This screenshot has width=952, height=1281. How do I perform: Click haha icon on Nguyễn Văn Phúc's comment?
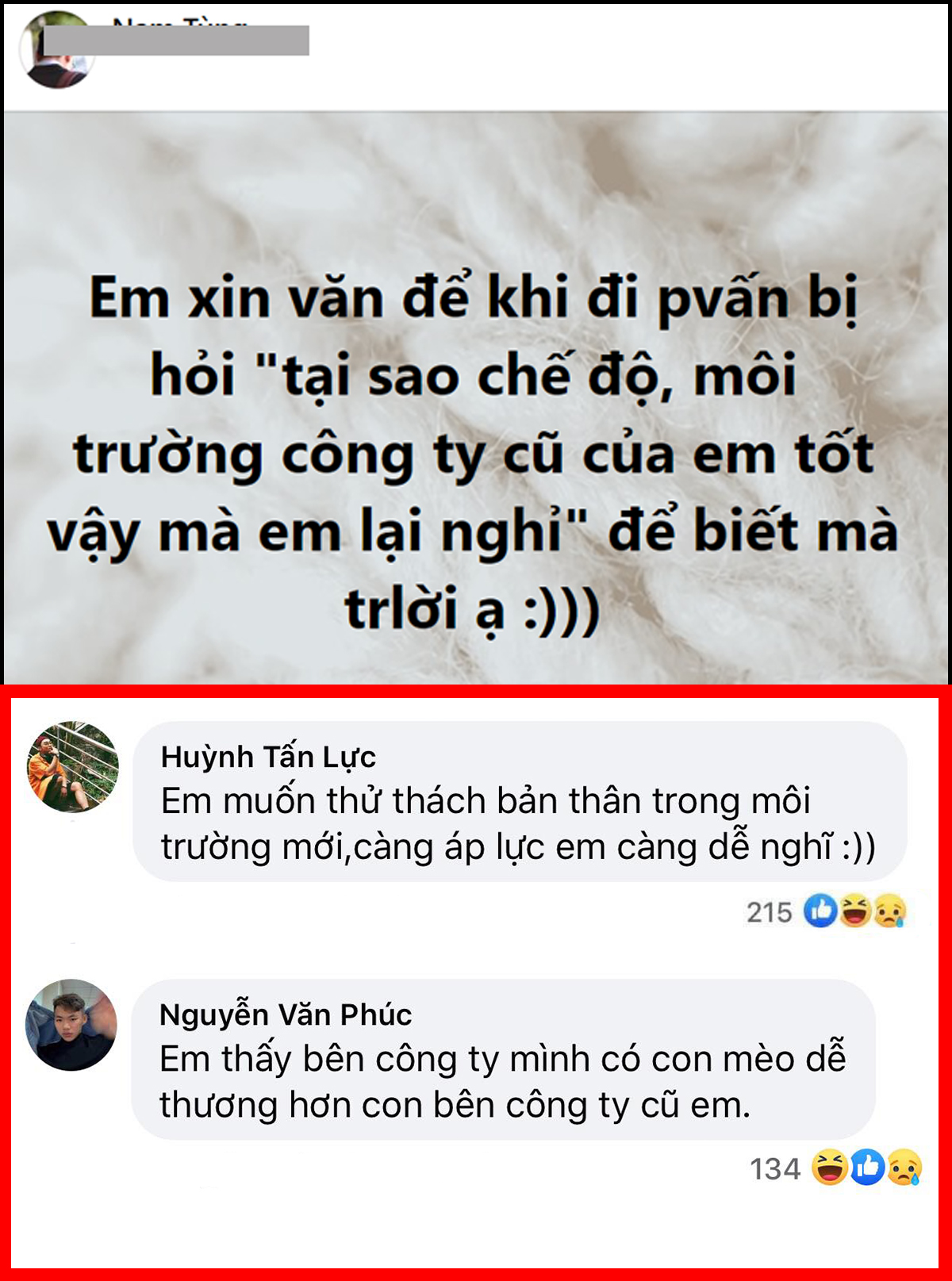tap(830, 1168)
